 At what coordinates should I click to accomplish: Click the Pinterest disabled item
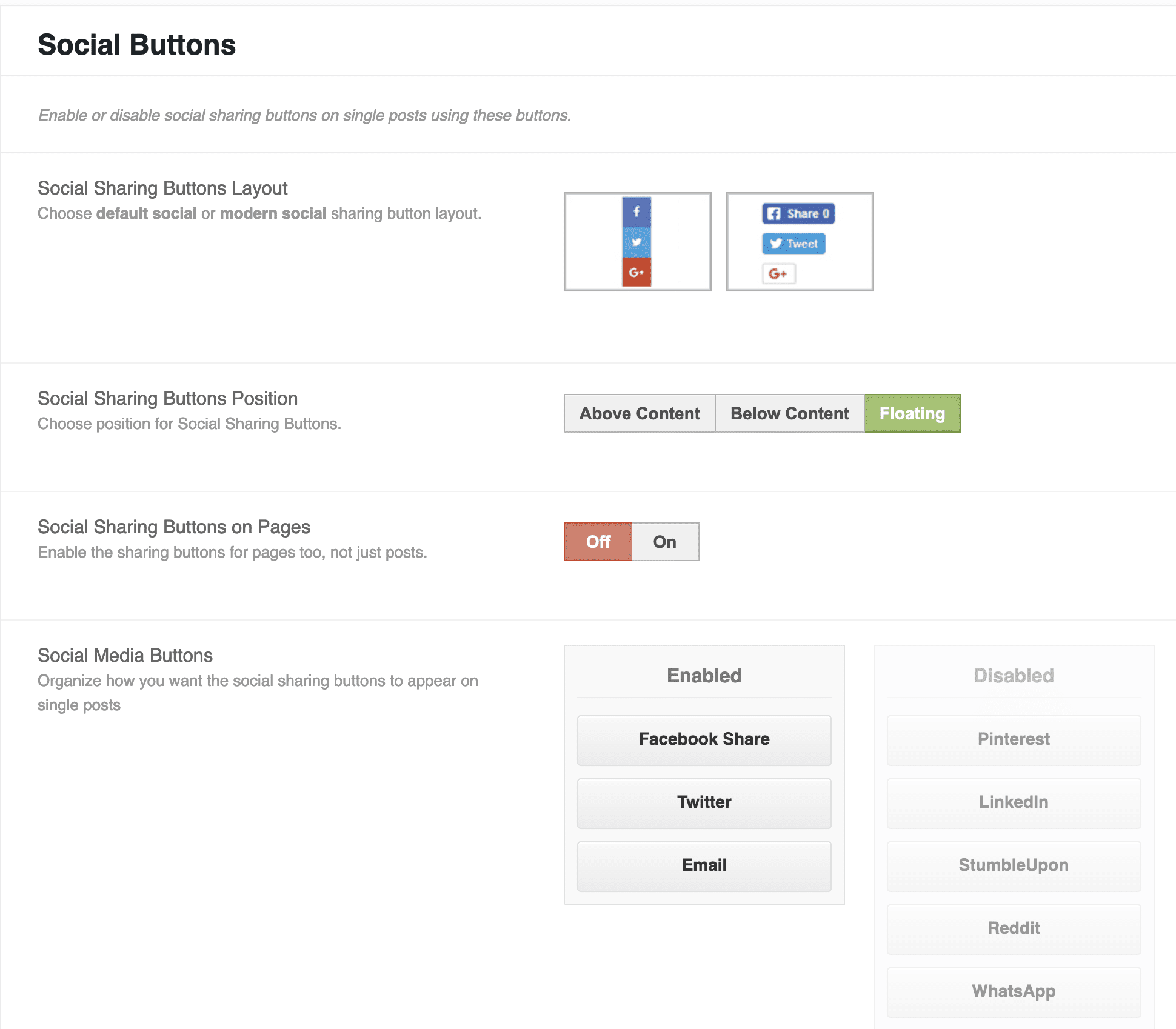coord(1014,739)
